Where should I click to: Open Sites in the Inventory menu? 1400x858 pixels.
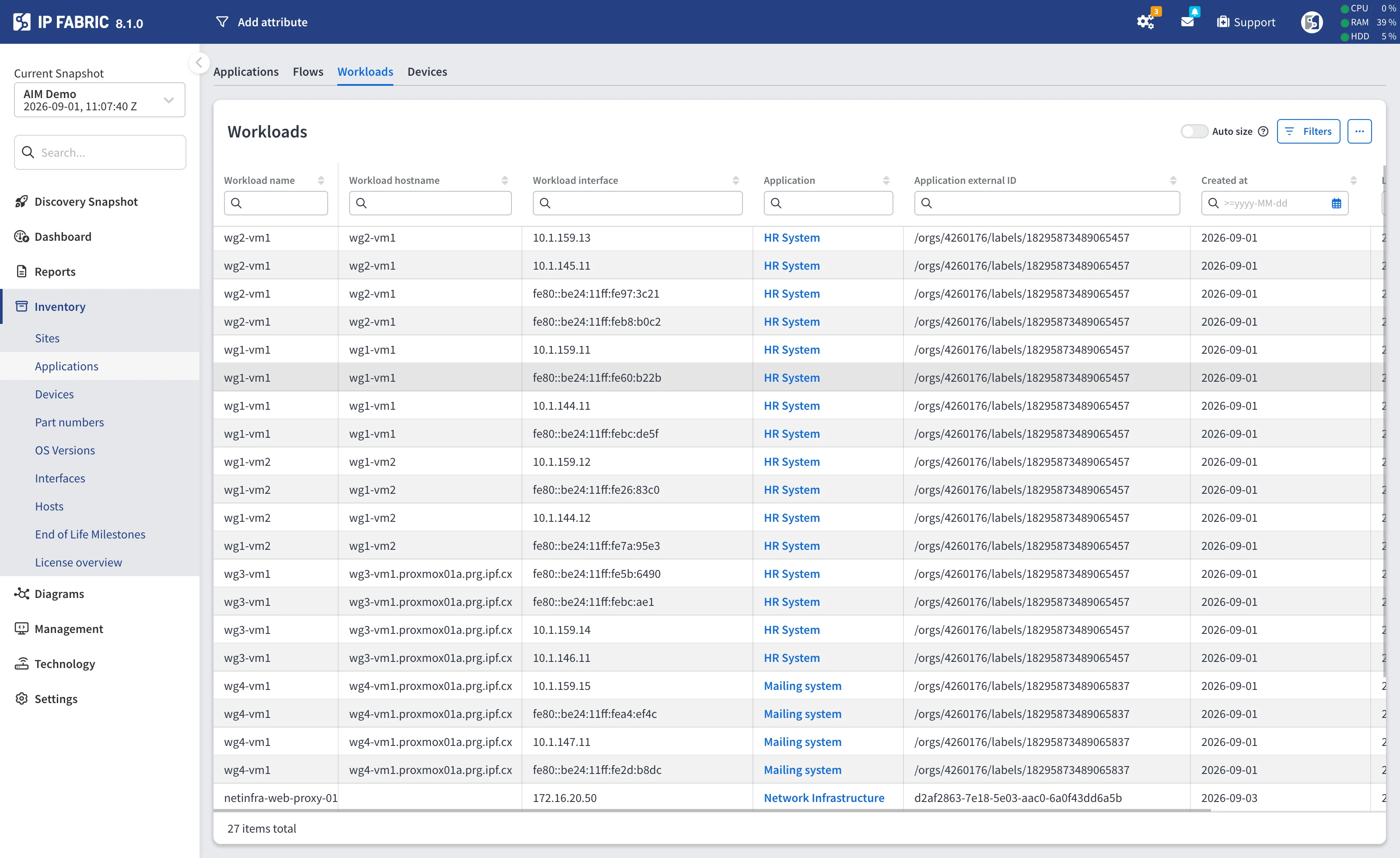pos(47,338)
